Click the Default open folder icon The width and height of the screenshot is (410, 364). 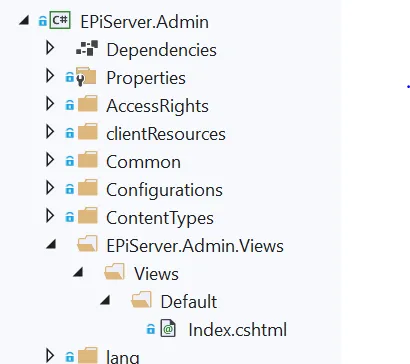pyautogui.click(x=141, y=300)
